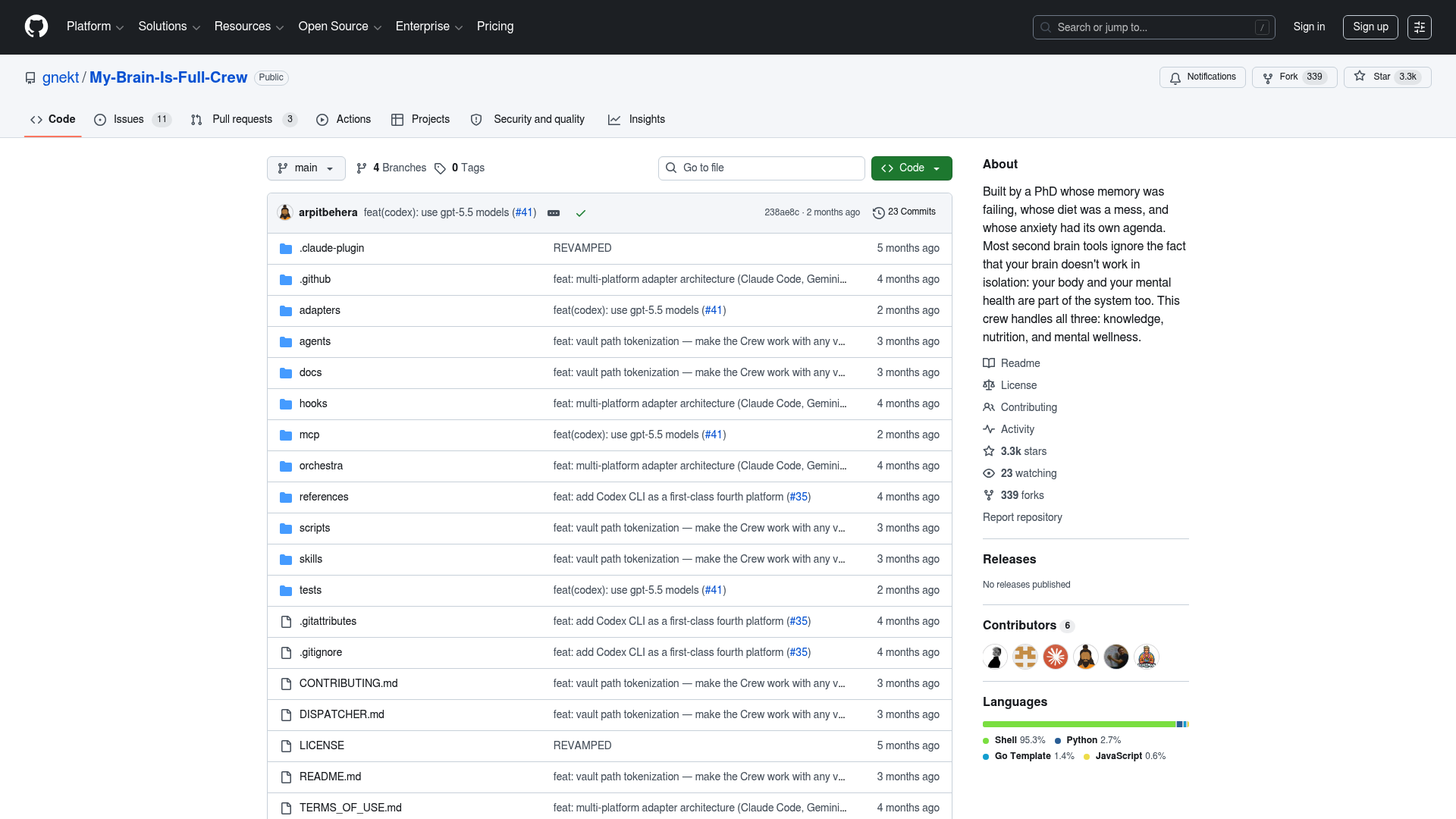Image resolution: width=1456 pixels, height=819 pixels.
Task: Click the Sign up button
Action: point(1370,27)
